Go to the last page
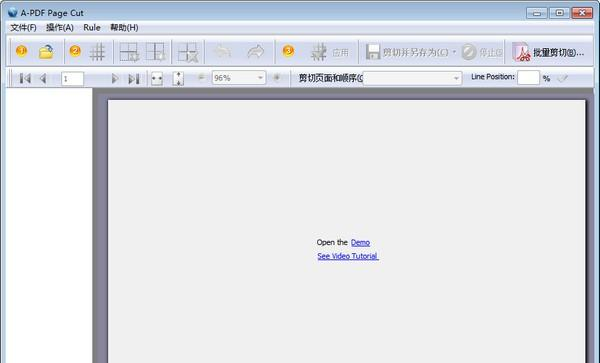The width and height of the screenshot is (600, 363). coord(134,79)
